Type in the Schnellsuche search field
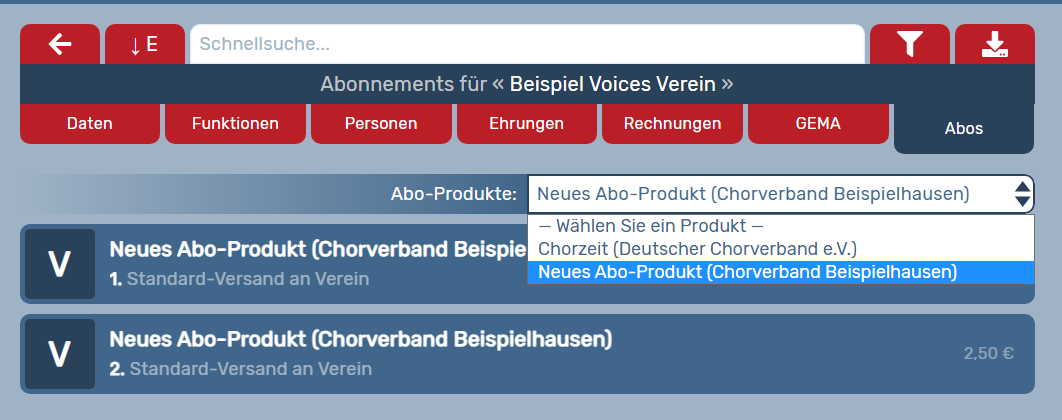 click(x=527, y=45)
